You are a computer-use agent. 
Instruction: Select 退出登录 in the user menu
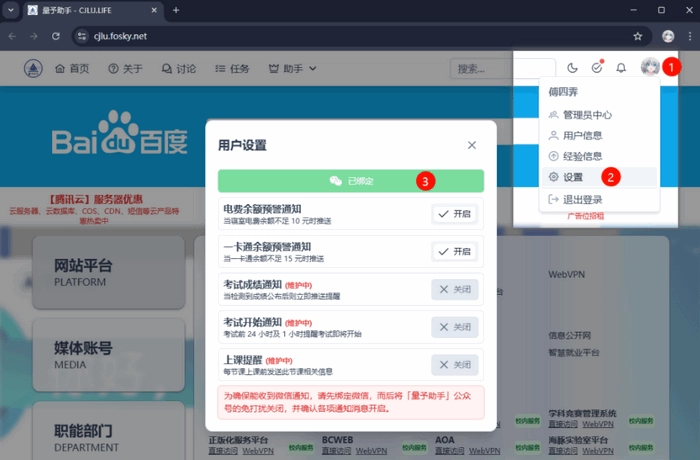coord(583,199)
